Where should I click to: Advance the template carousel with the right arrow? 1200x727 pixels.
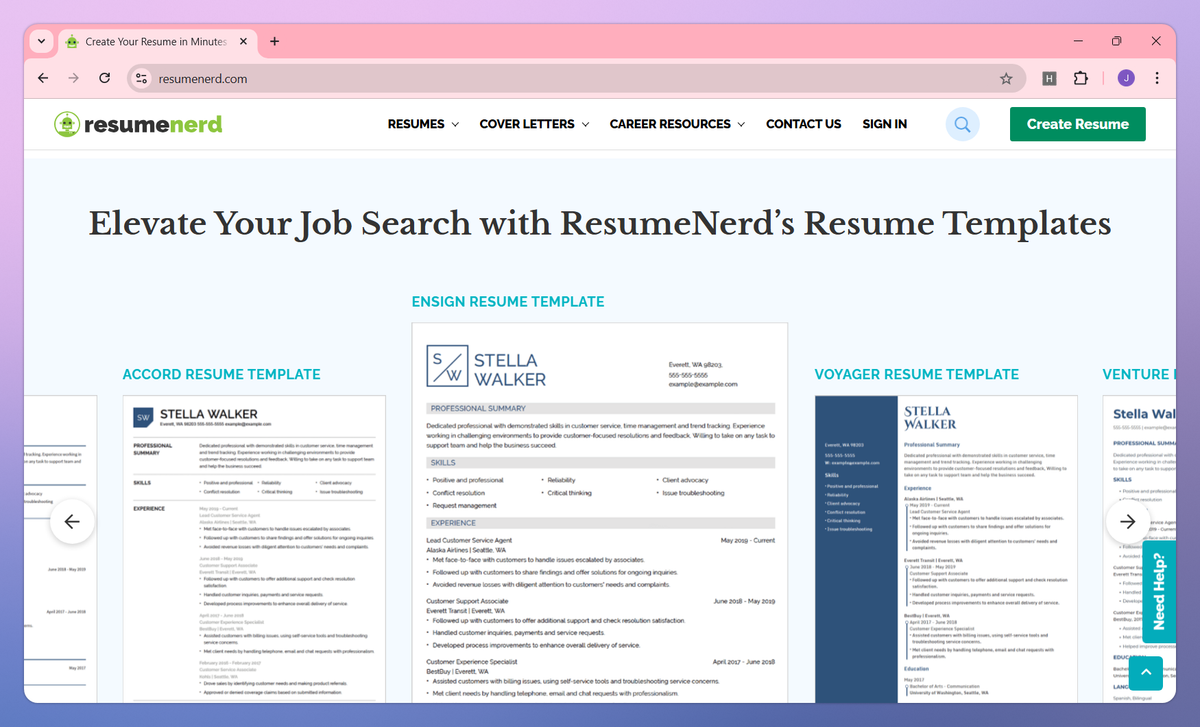coord(1127,521)
